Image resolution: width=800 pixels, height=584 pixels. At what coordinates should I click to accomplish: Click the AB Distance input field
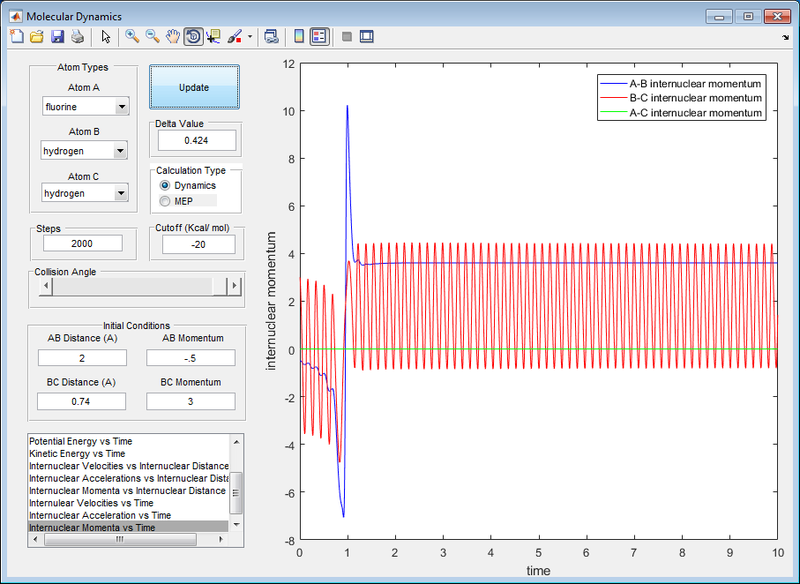click(82, 358)
